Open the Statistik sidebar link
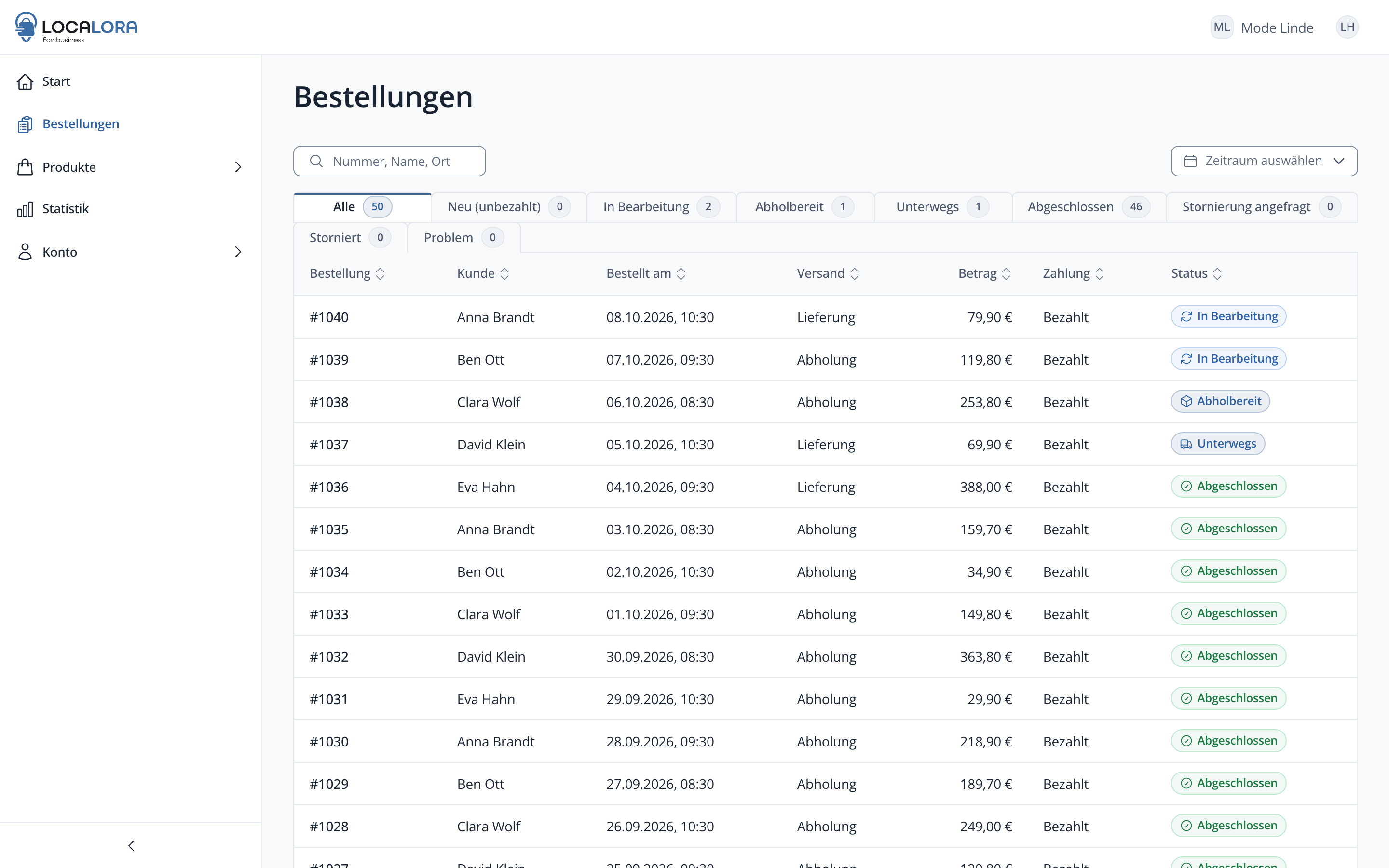This screenshot has height=868, width=1389. point(66,209)
